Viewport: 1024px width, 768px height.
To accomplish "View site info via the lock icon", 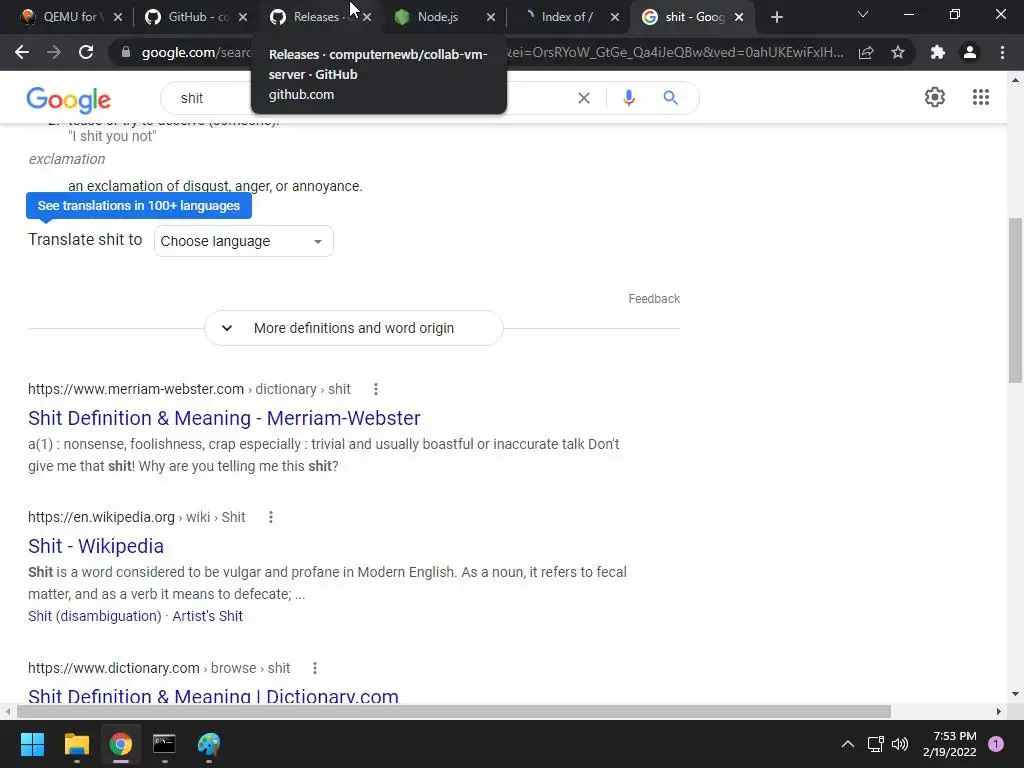I will tap(125, 52).
